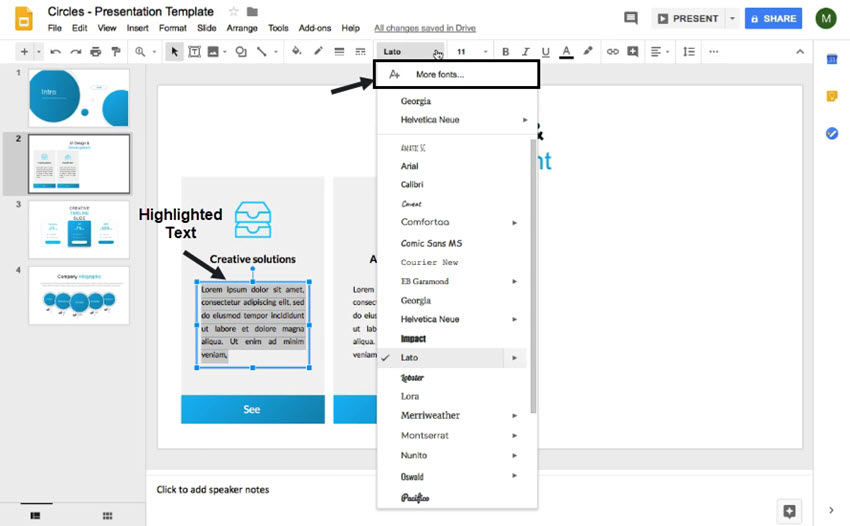850x526 pixels.
Task: Select Impact font
Action: coord(413,338)
